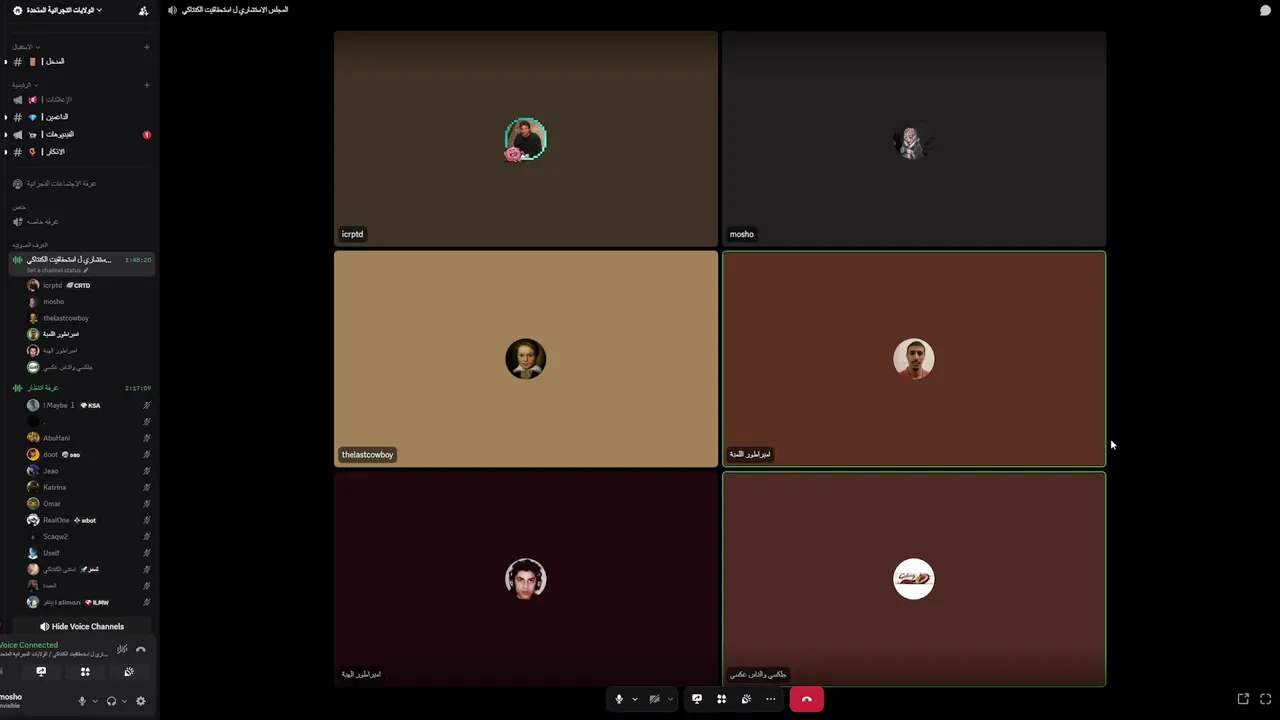Screen dimensions: 1280x720
Task: Share your screen from the call bar
Action: (x=697, y=699)
